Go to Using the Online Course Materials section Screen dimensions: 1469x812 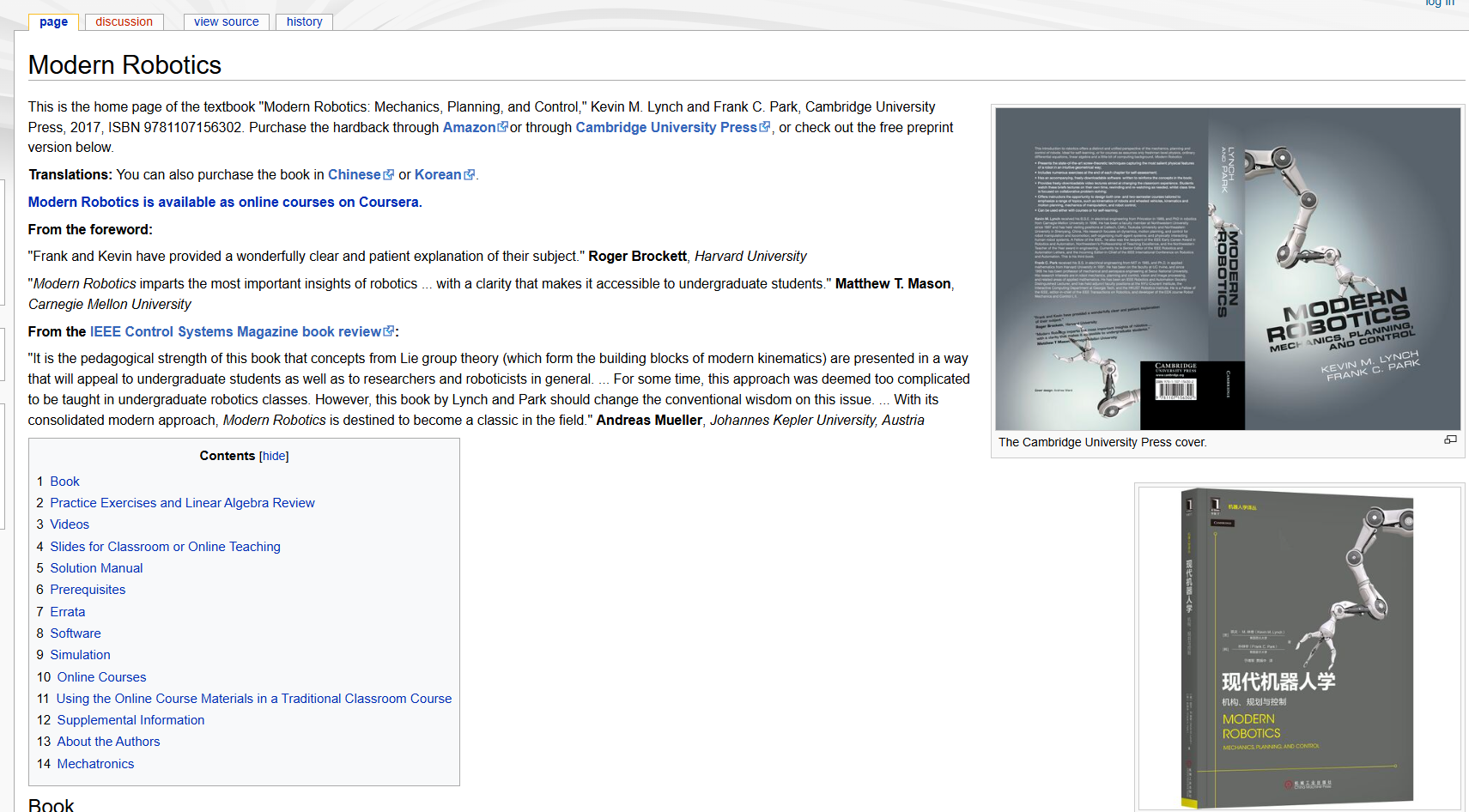click(254, 699)
